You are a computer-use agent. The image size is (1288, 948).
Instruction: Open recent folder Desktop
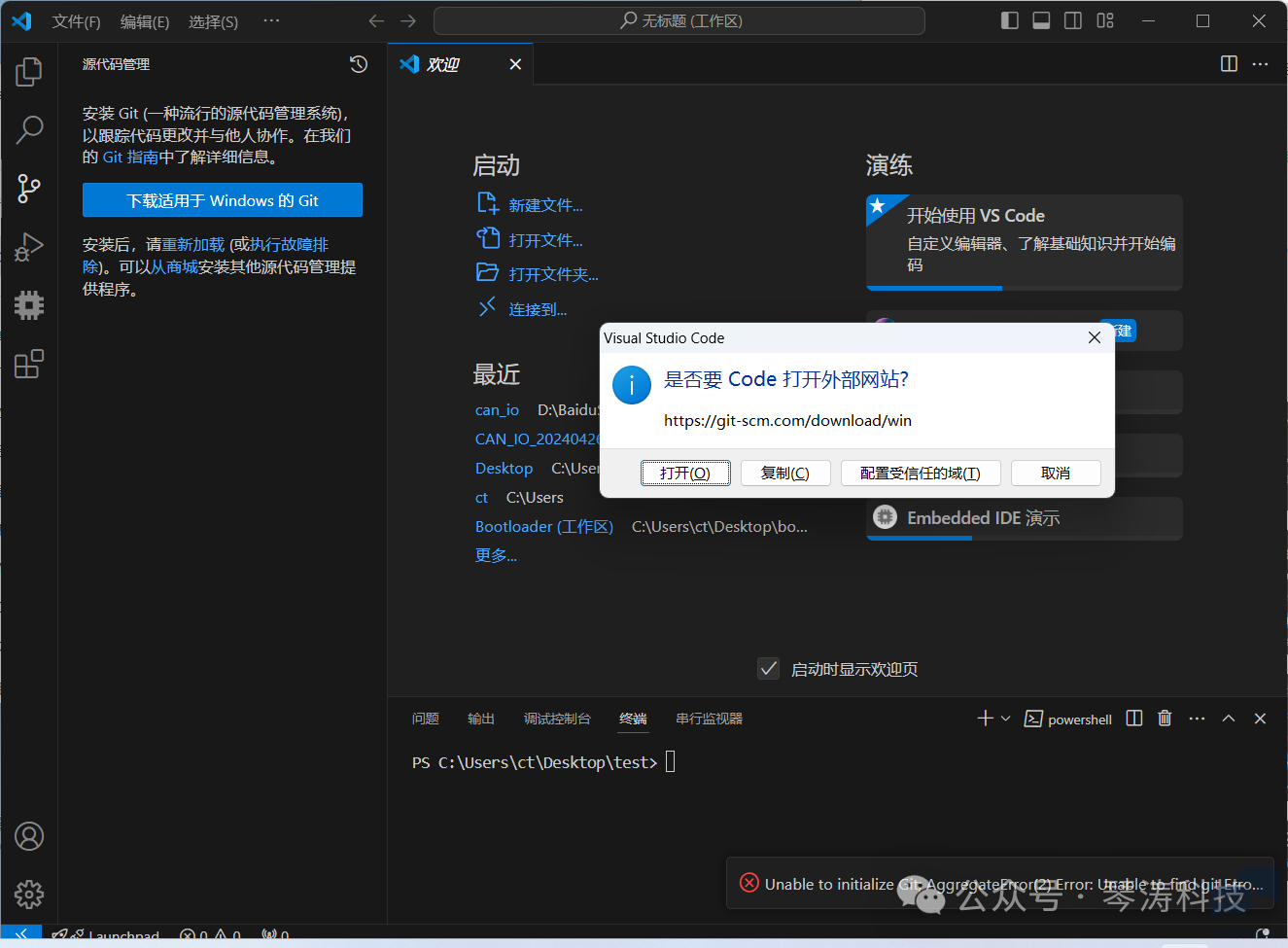coord(504,468)
